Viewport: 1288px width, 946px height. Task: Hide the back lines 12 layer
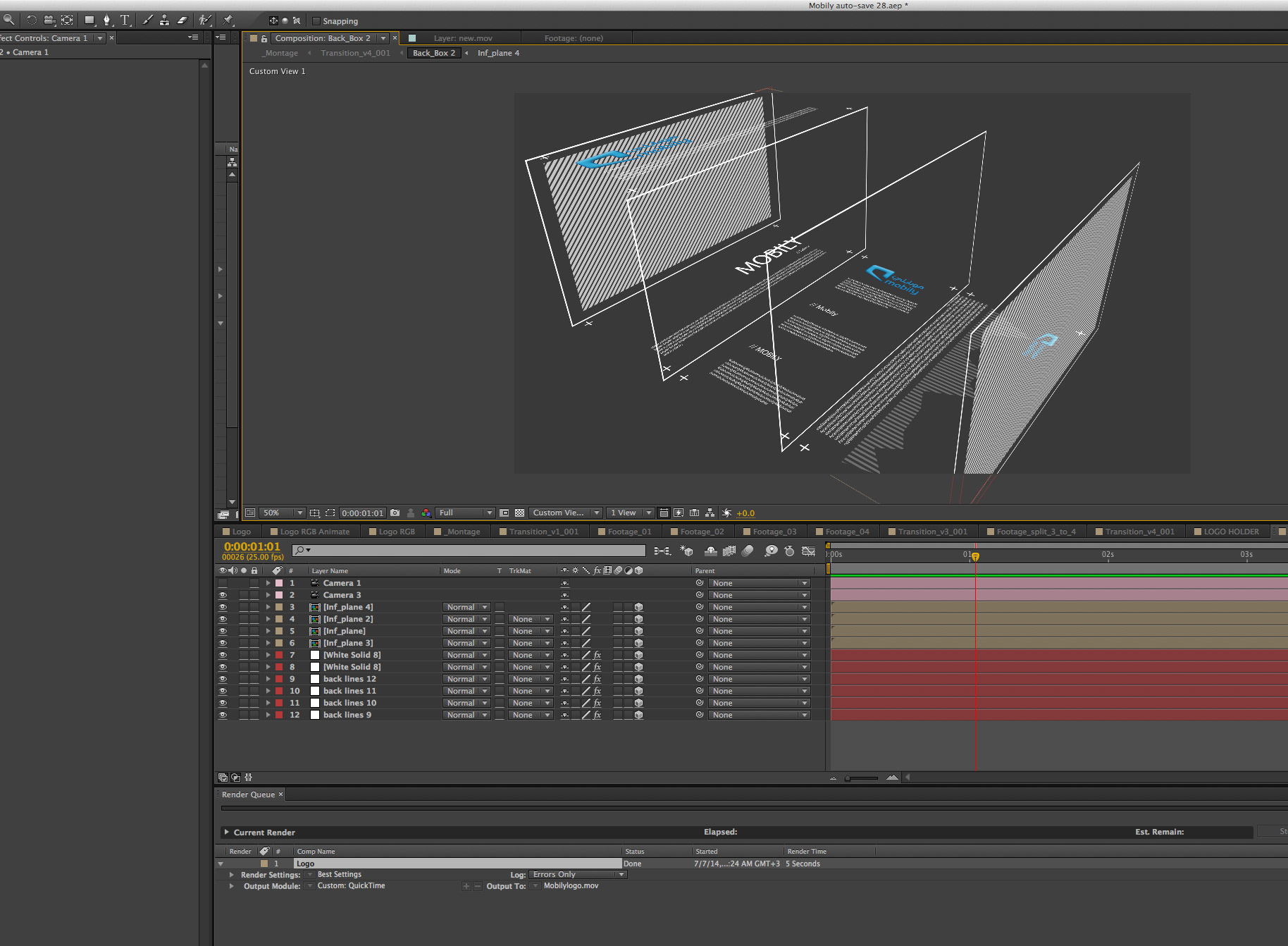223,679
